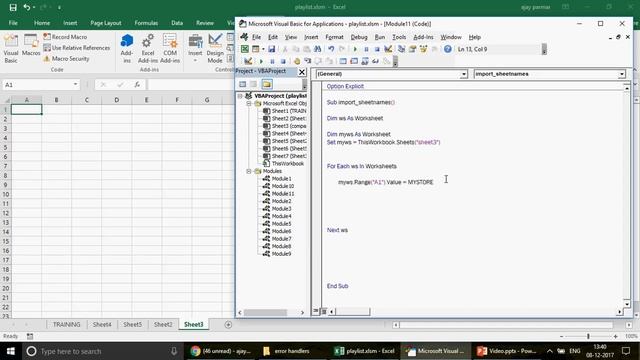Open the Run menu in VBA editor
The height and width of the screenshot is (360, 640).
[380, 37]
